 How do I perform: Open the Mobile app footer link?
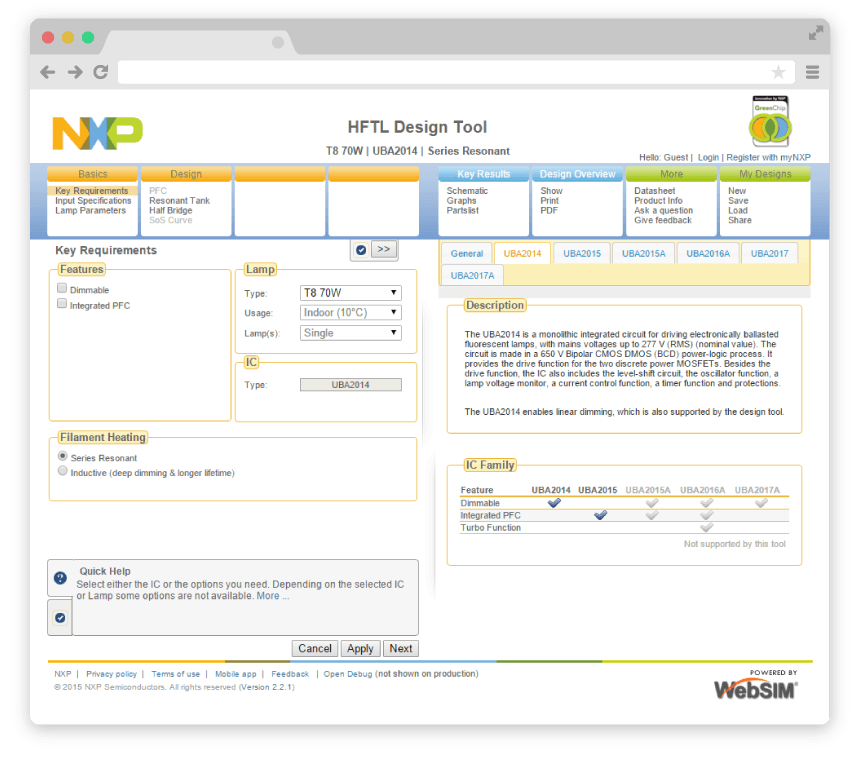click(x=236, y=674)
